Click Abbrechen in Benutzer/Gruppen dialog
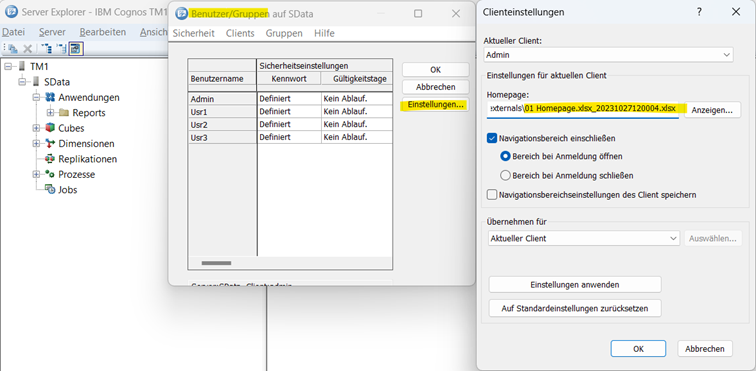This screenshot has height=371, width=756. coord(435,87)
